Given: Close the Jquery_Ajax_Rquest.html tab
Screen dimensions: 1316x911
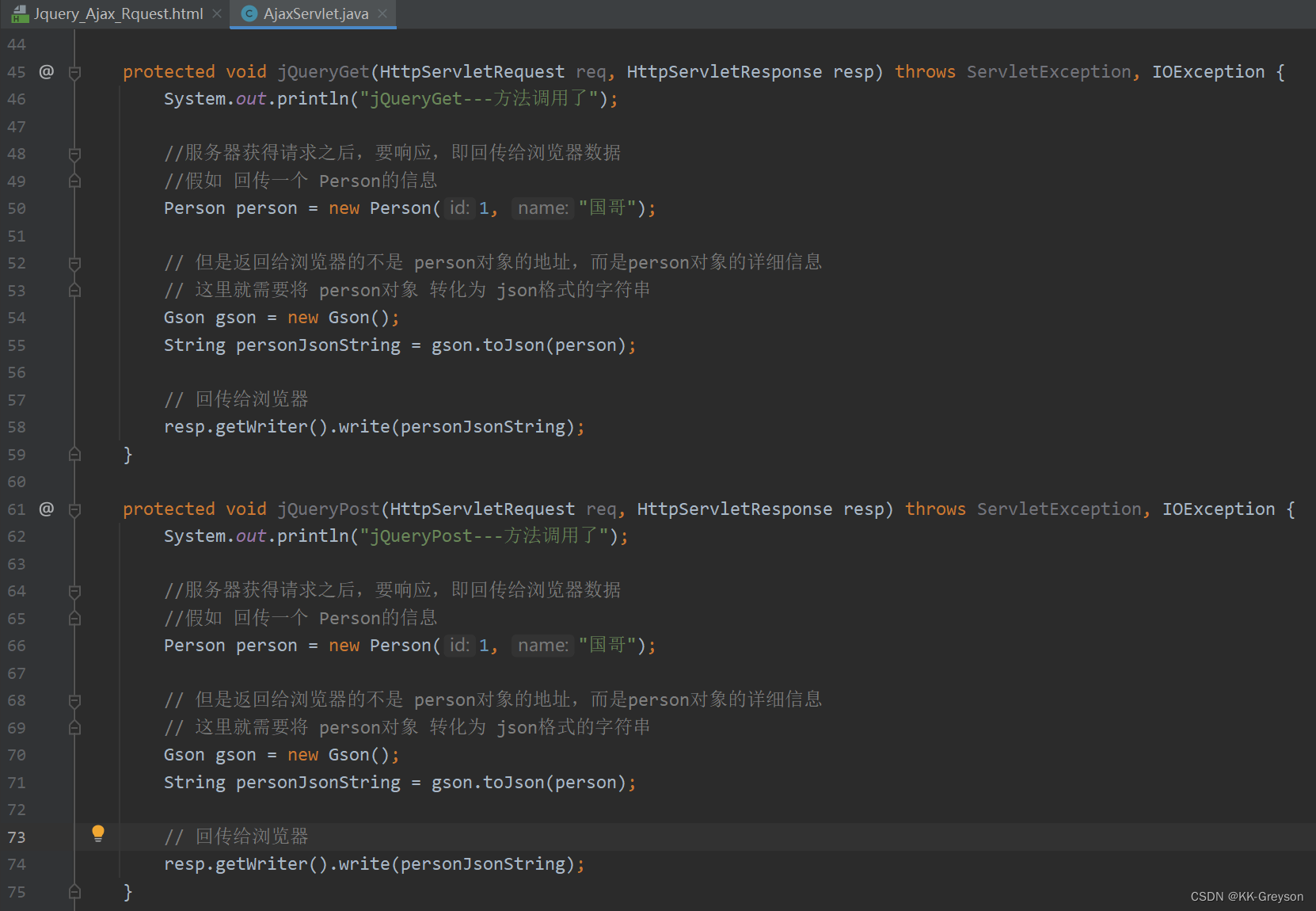Looking at the screenshot, I should coord(217,13).
